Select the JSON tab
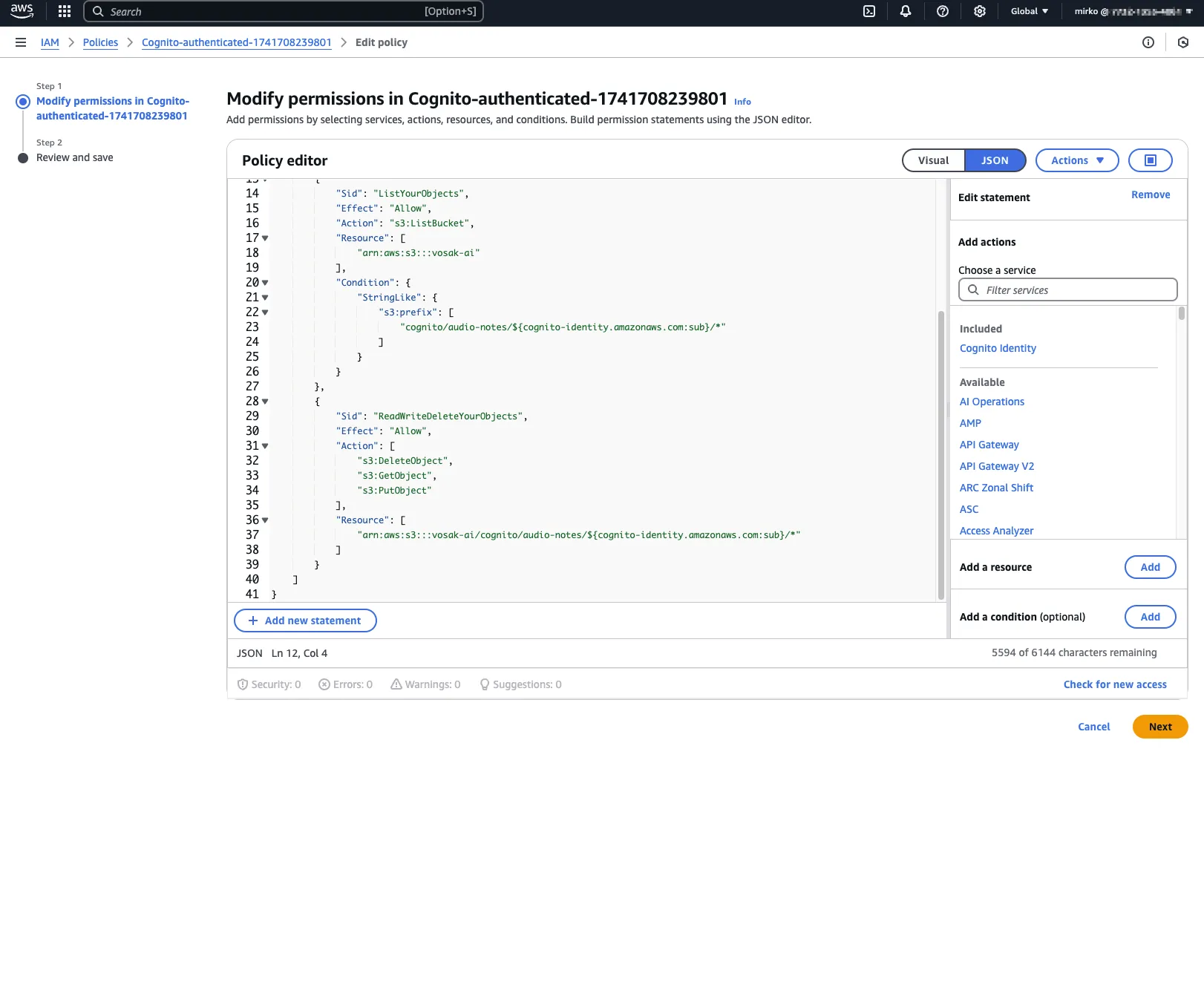1204x1005 pixels. 995,160
